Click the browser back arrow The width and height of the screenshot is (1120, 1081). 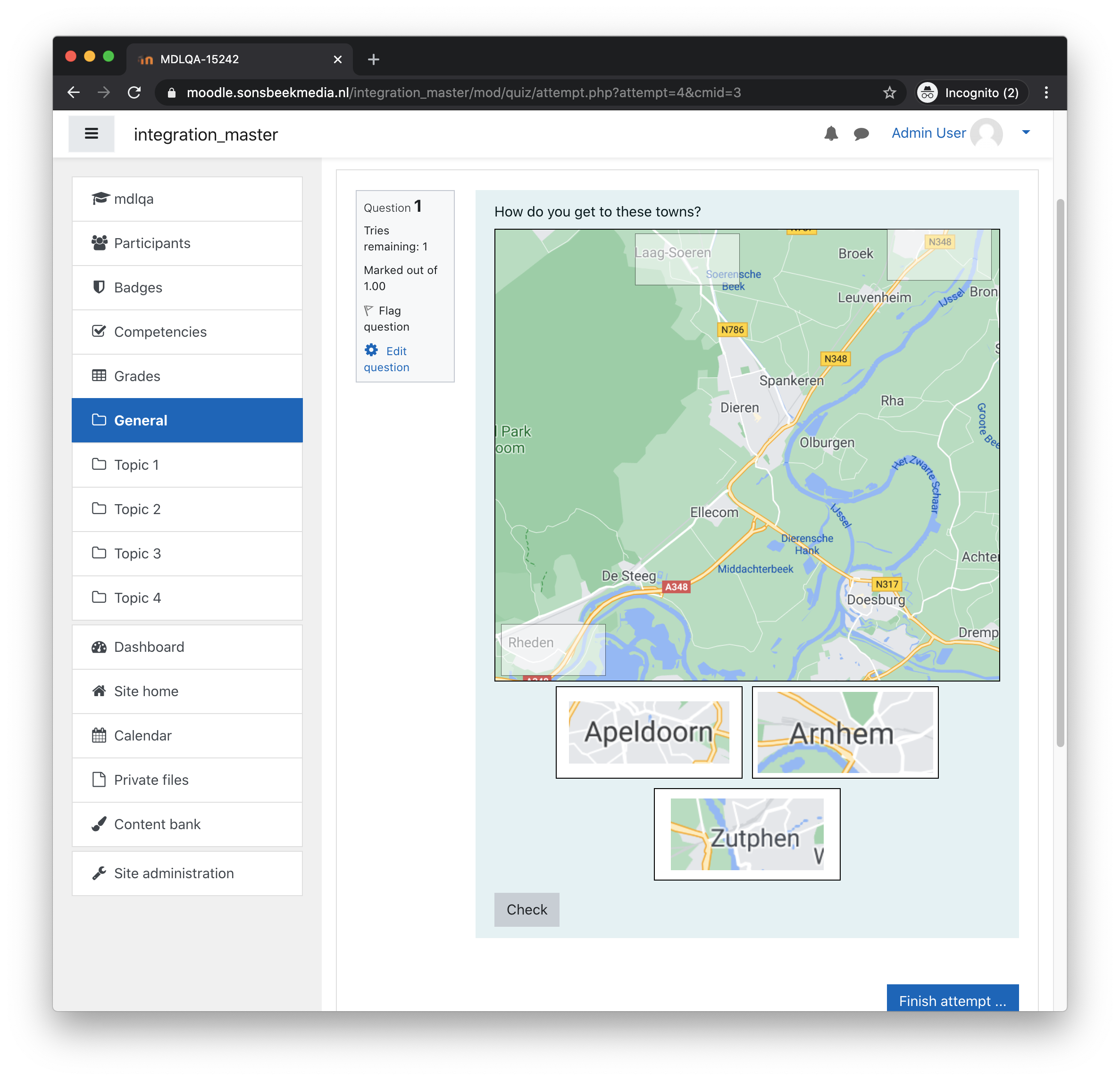(74, 92)
